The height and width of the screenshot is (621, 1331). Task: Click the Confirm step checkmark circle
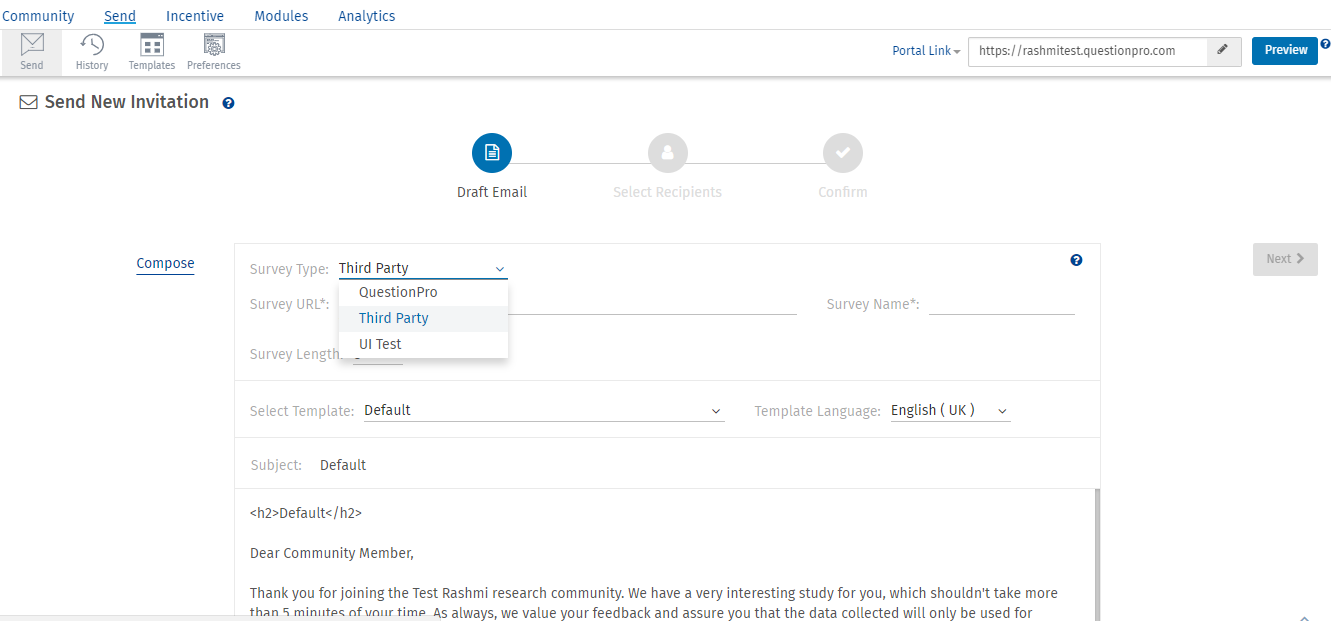click(842, 153)
